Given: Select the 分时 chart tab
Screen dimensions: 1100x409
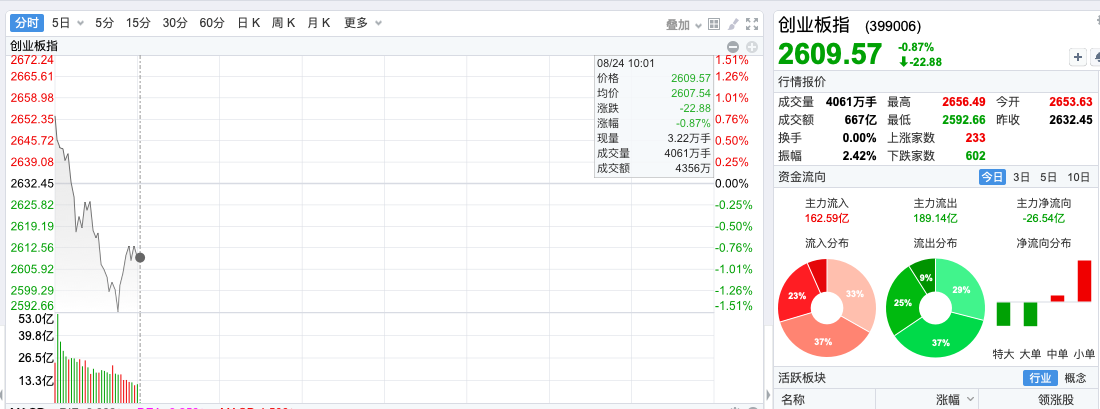Looking at the screenshot, I should point(29,23).
